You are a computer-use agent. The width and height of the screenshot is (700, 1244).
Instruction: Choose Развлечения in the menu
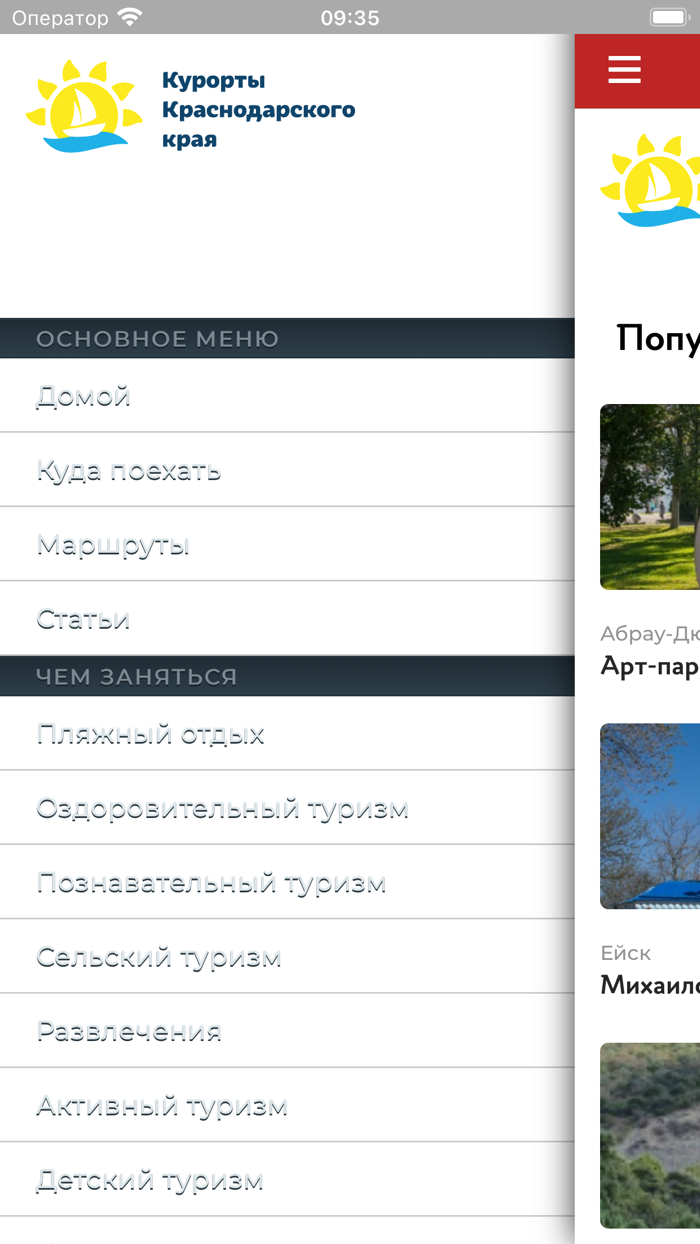coord(287,1031)
